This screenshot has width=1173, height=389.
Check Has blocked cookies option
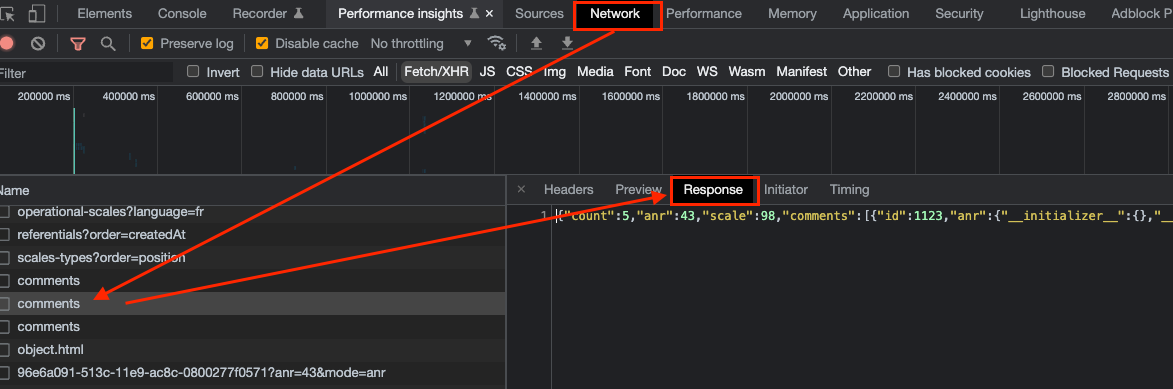[893, 72]
